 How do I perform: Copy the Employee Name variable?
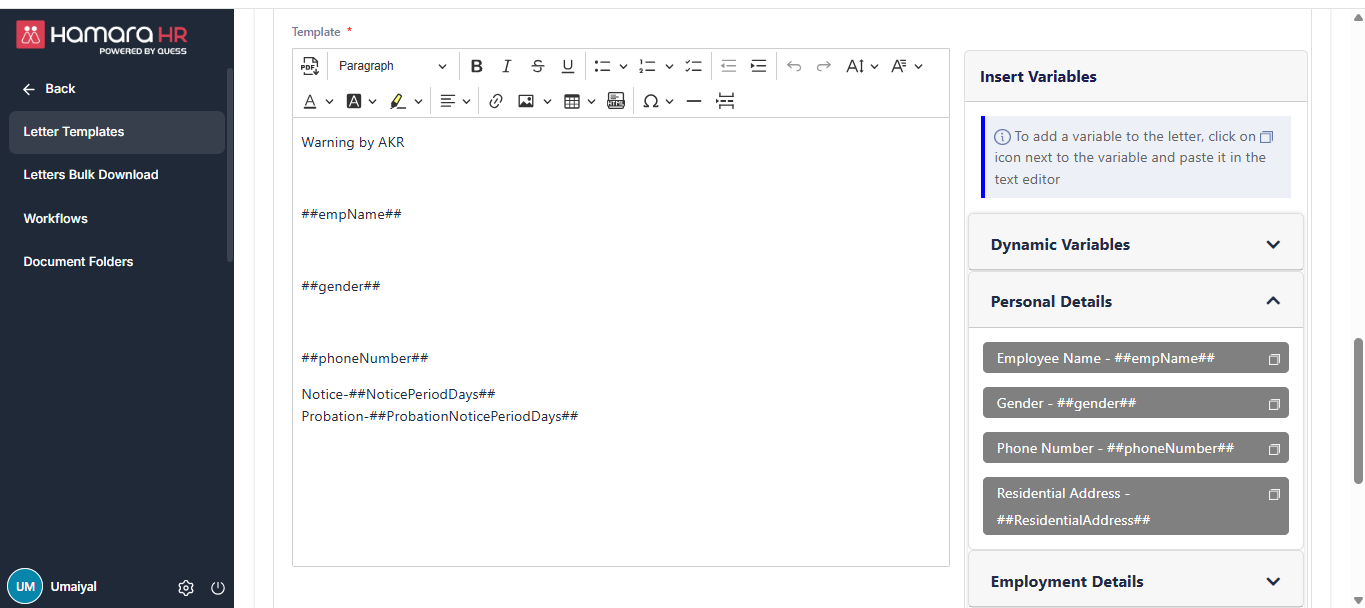click(x=1274, y=359)
